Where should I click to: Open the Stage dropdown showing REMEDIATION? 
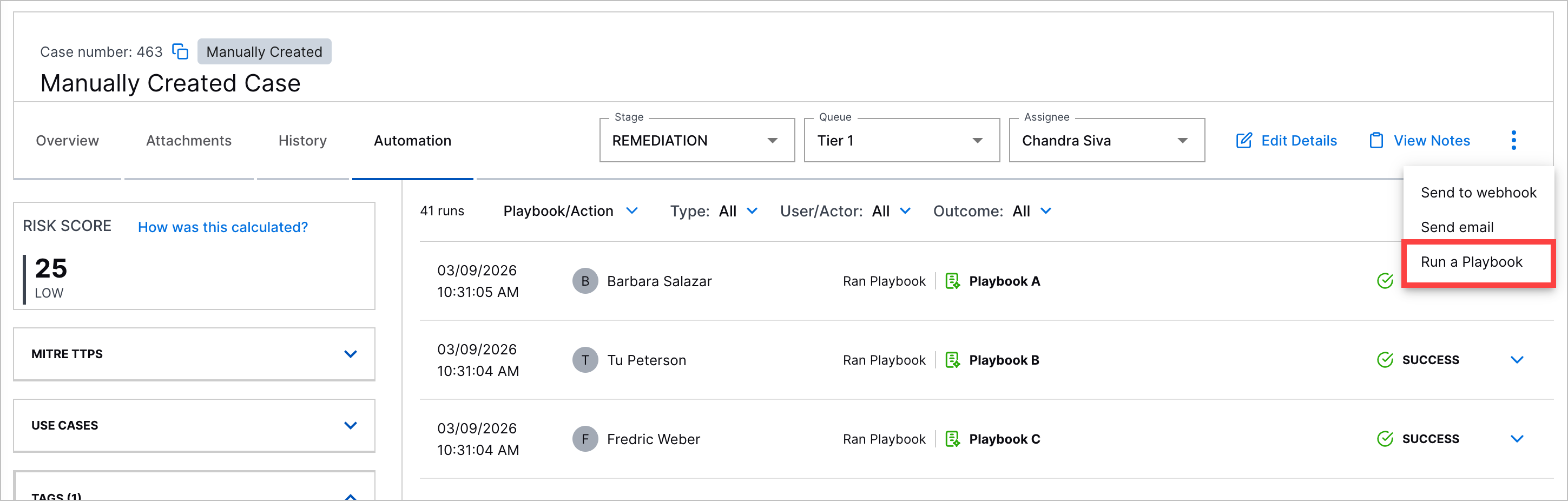[x=696, y=141]
